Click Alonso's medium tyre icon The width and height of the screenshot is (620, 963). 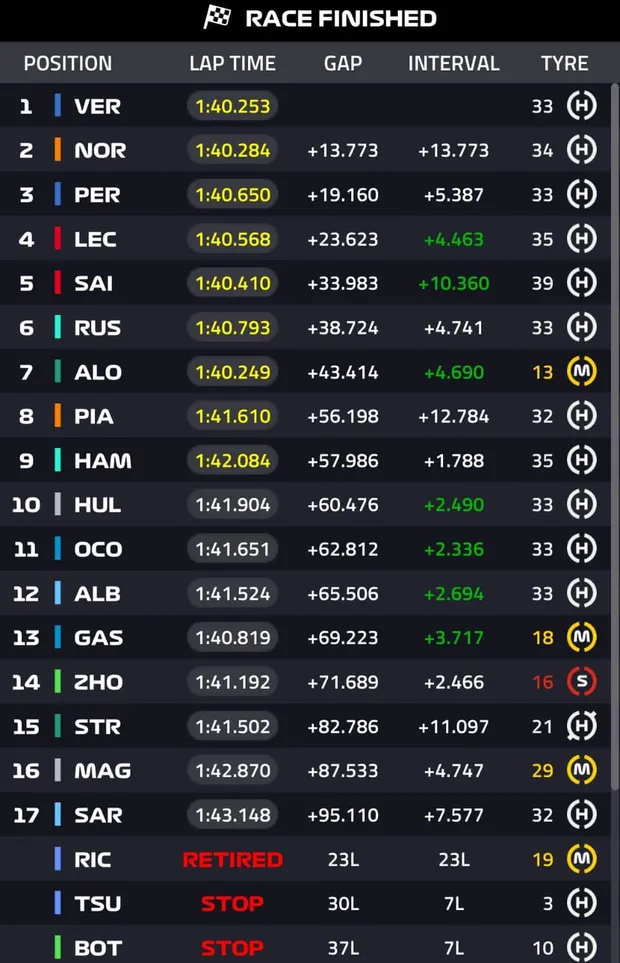(581, 372)
